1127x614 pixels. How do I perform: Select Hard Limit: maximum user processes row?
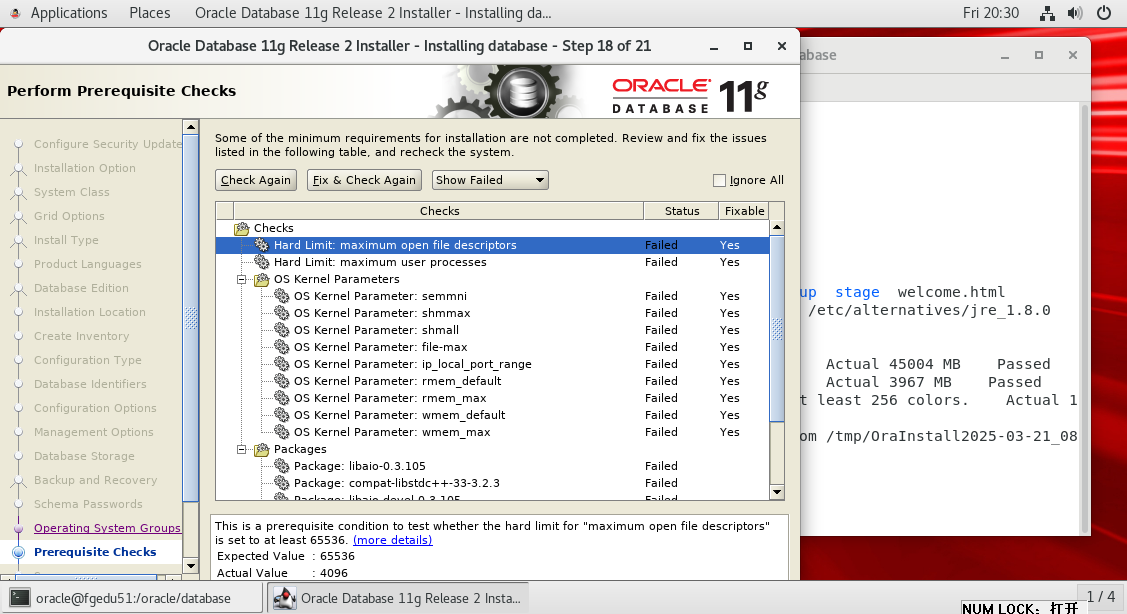coord(492,262)
